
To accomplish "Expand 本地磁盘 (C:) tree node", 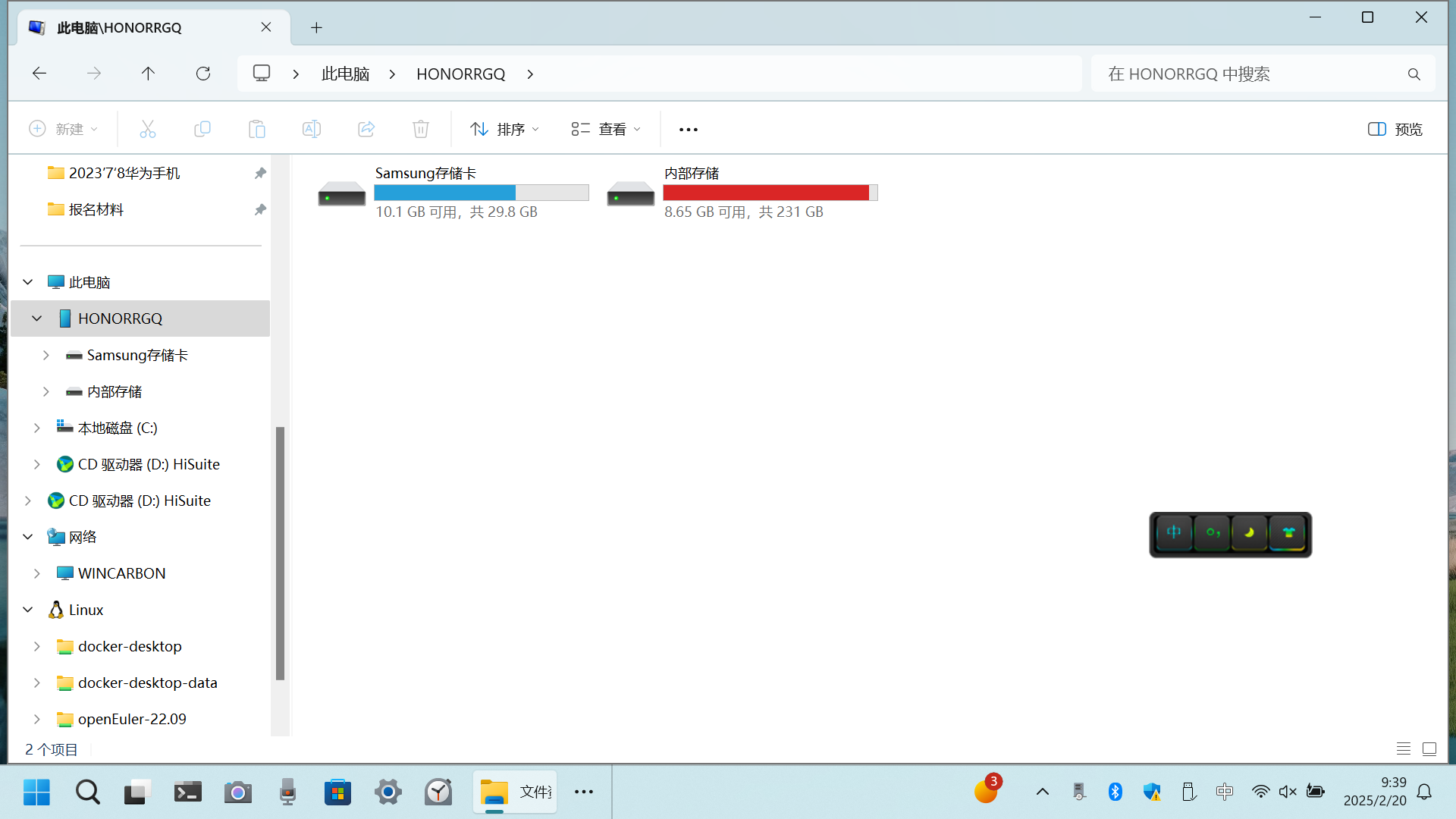I will [37, 428].
